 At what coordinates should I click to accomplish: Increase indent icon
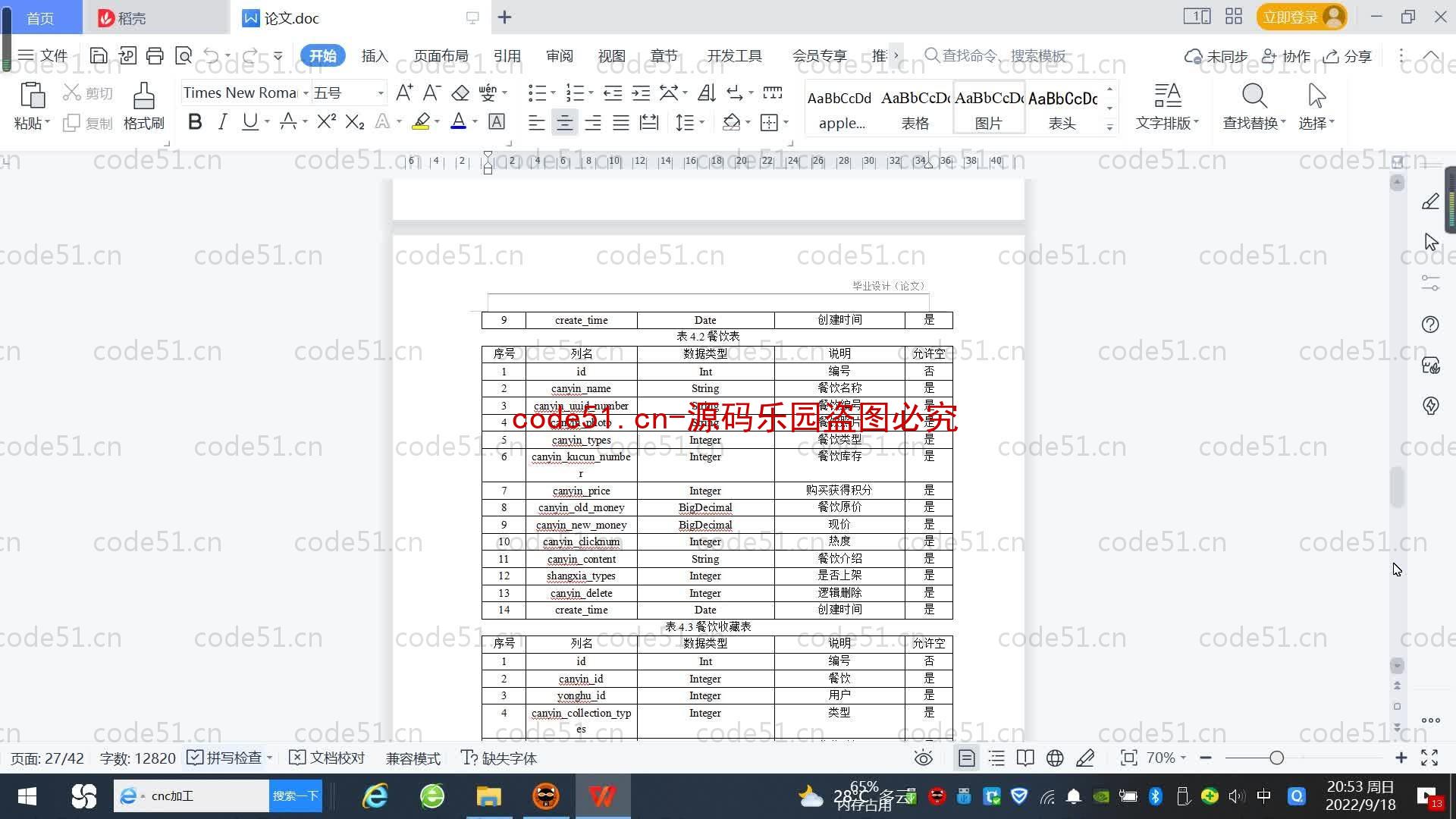click(x=641, y=93)
